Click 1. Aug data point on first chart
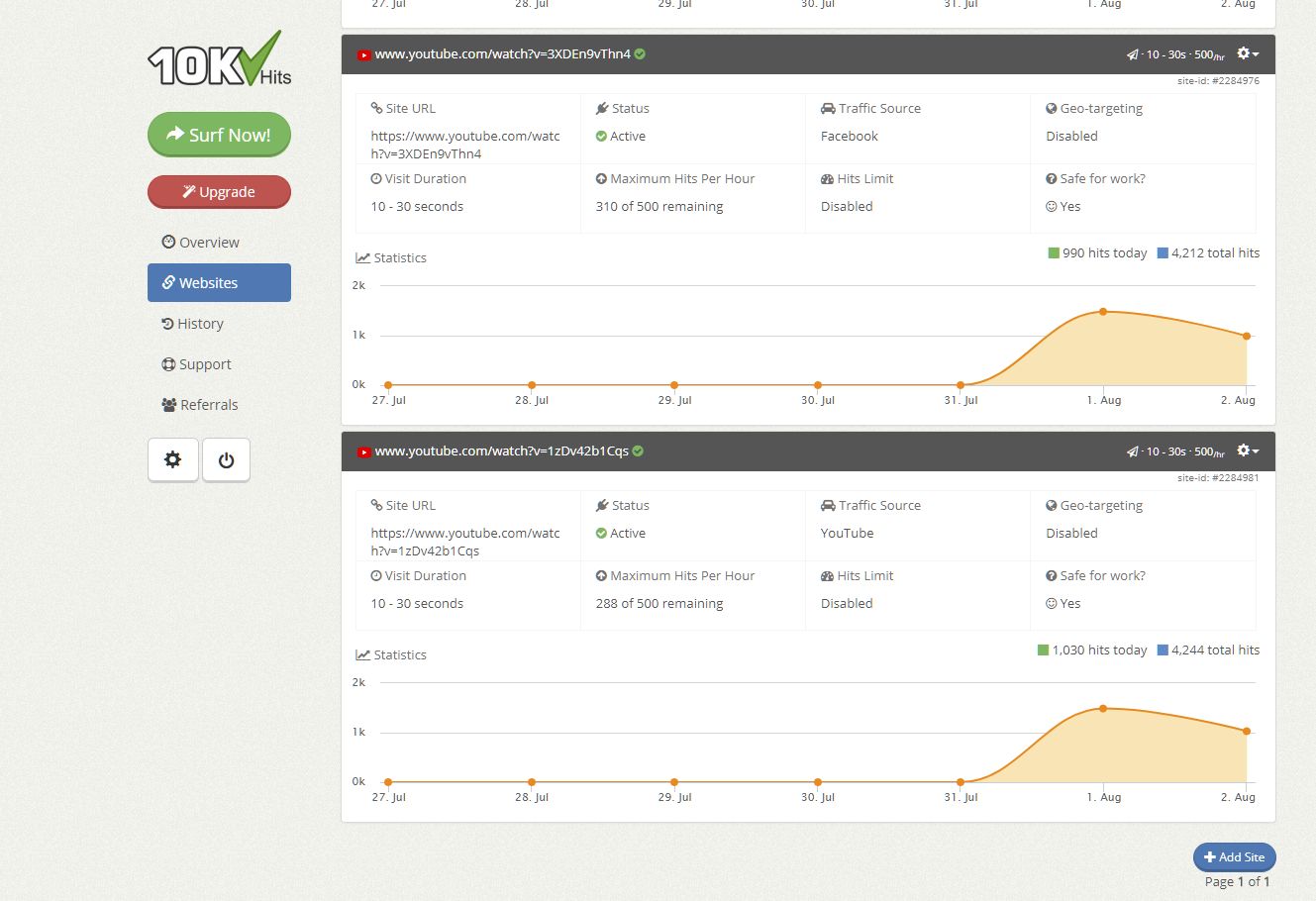 coord(1103,312)
